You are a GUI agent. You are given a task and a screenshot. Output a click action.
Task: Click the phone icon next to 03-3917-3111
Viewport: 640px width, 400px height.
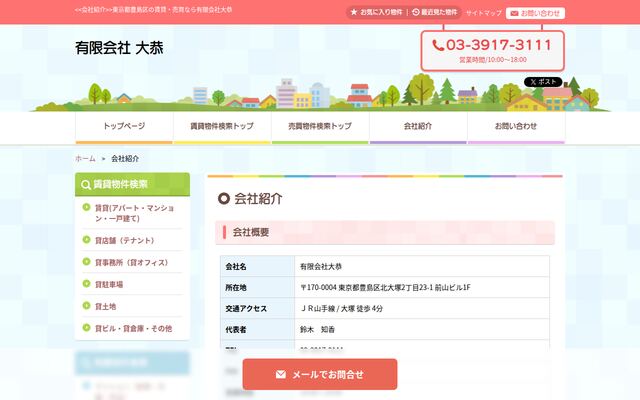438,45
